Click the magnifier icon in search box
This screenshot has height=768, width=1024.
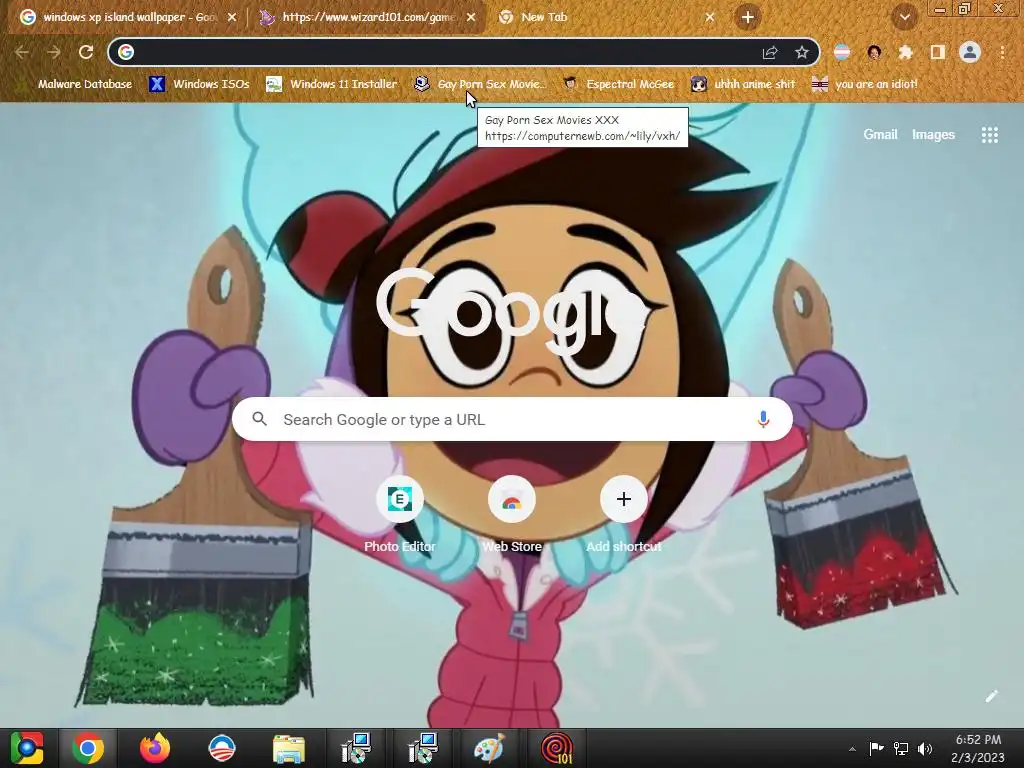(x=259, y=419)
